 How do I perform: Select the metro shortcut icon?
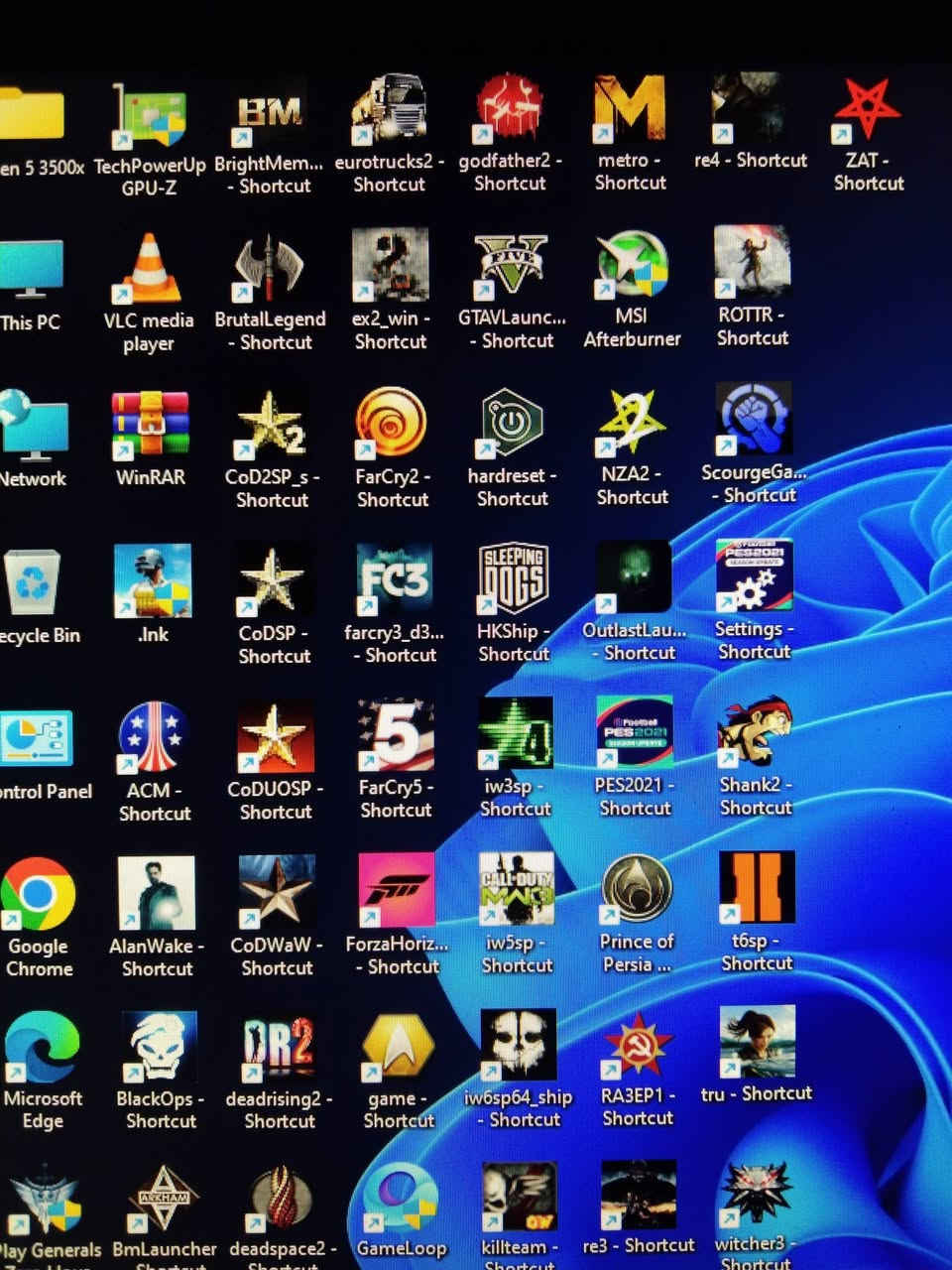631,109
